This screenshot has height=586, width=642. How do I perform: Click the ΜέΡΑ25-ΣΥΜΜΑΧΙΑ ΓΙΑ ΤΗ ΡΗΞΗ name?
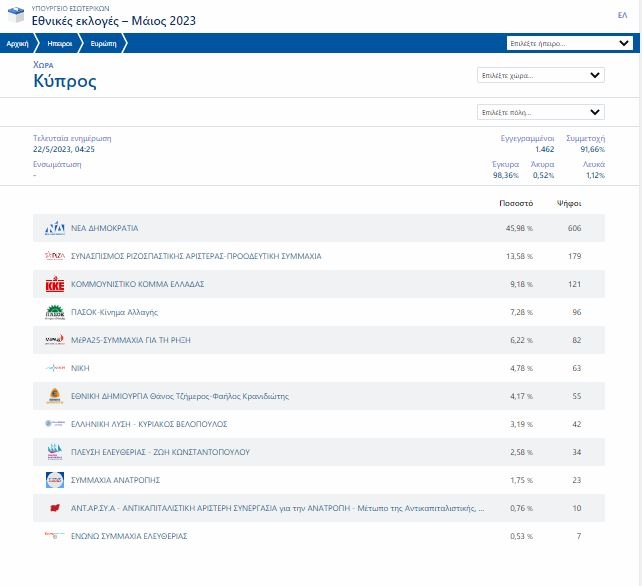131,340
